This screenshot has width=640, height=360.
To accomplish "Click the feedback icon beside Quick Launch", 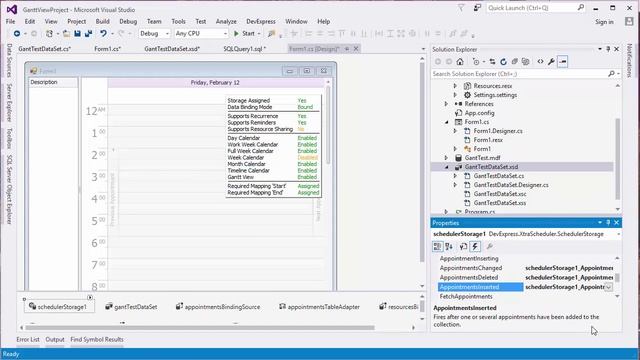I will tap(477, 8).
